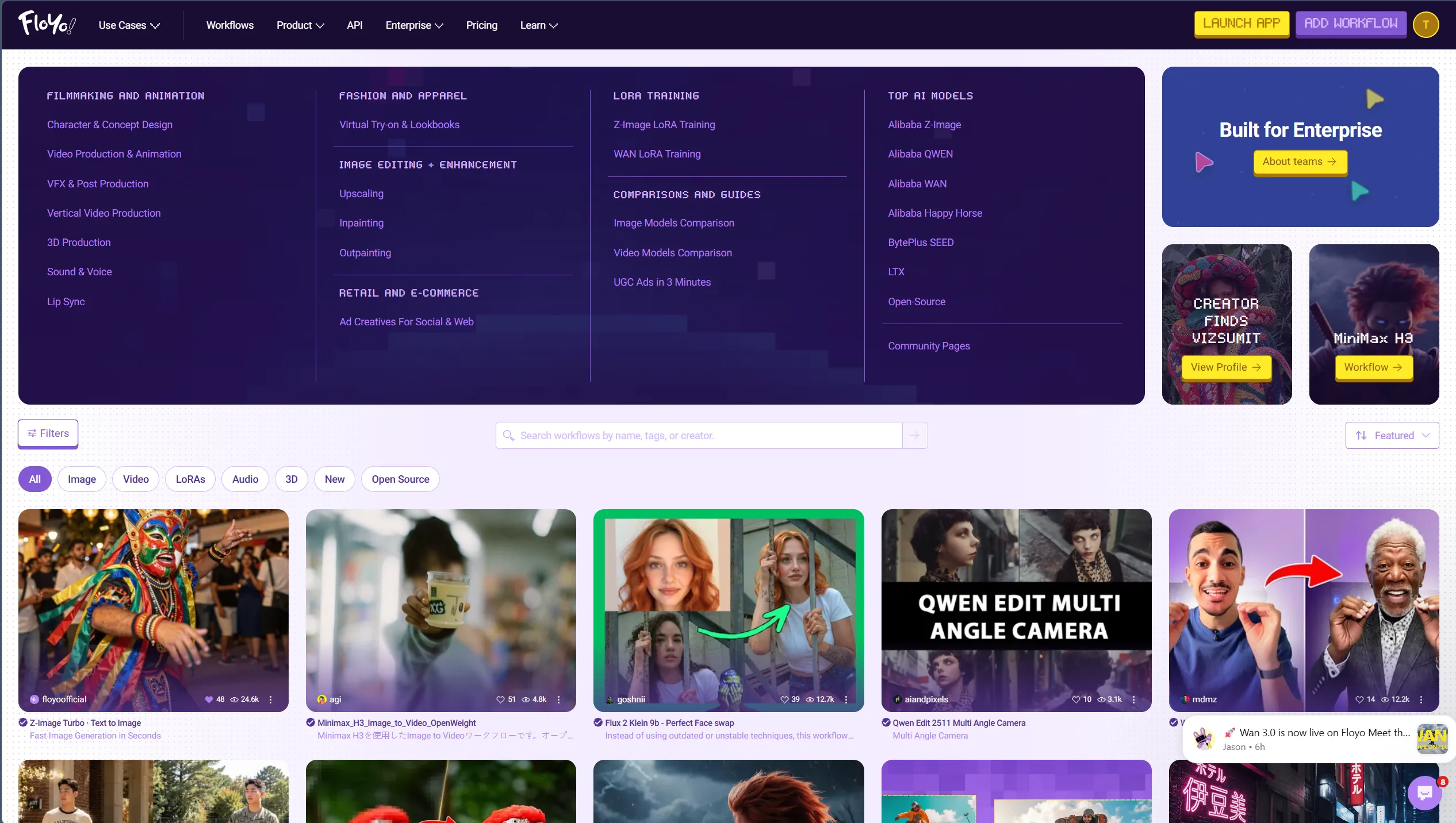Open the Pricing page
This screenshot has height=823, width=1456.
482,25
